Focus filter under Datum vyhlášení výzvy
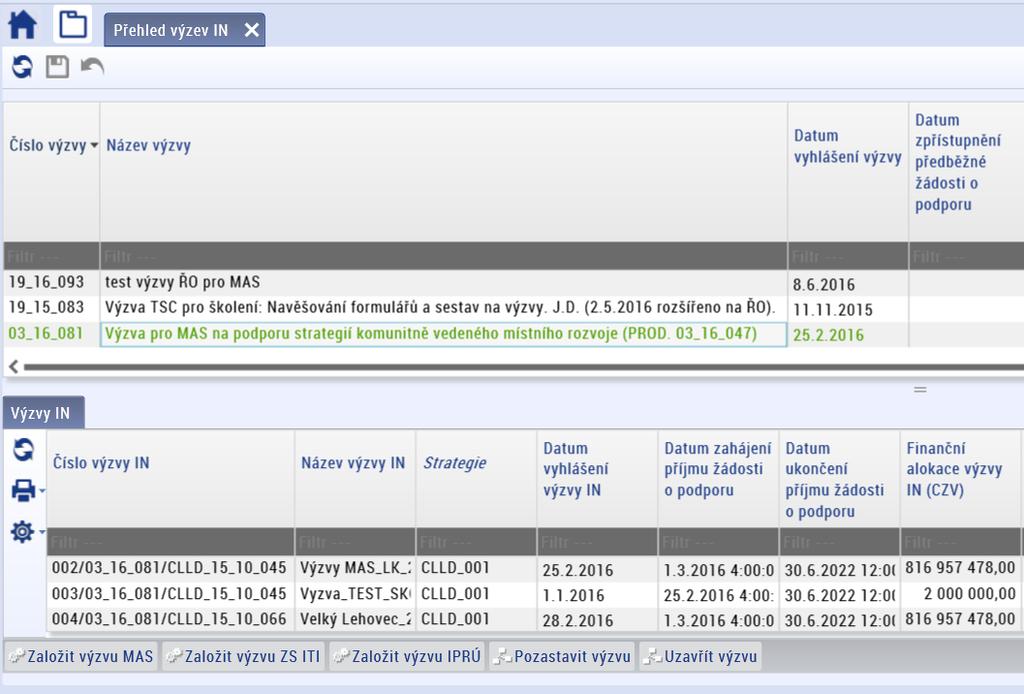Screen dimensions: 1024x694 (848, 256)
